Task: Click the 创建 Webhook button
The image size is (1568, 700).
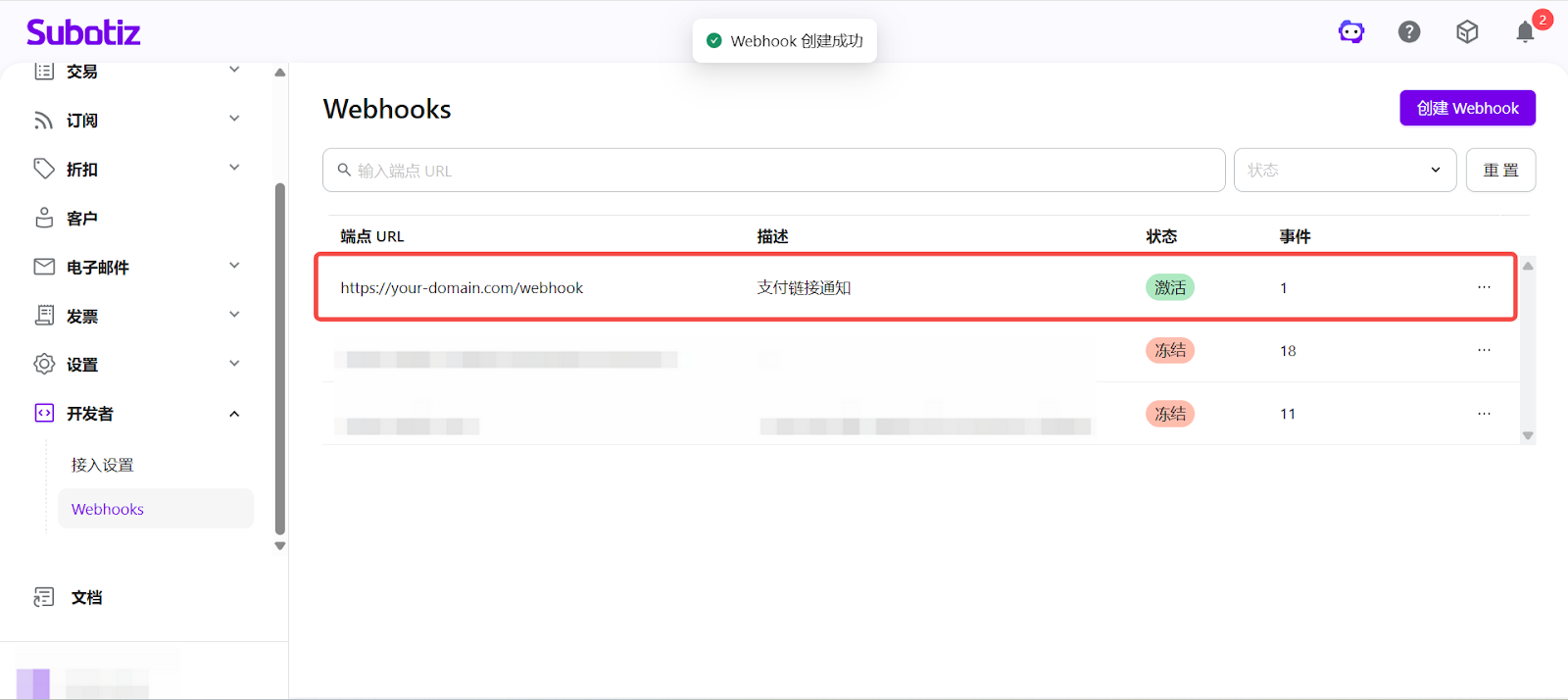Action: [1467, 108]
